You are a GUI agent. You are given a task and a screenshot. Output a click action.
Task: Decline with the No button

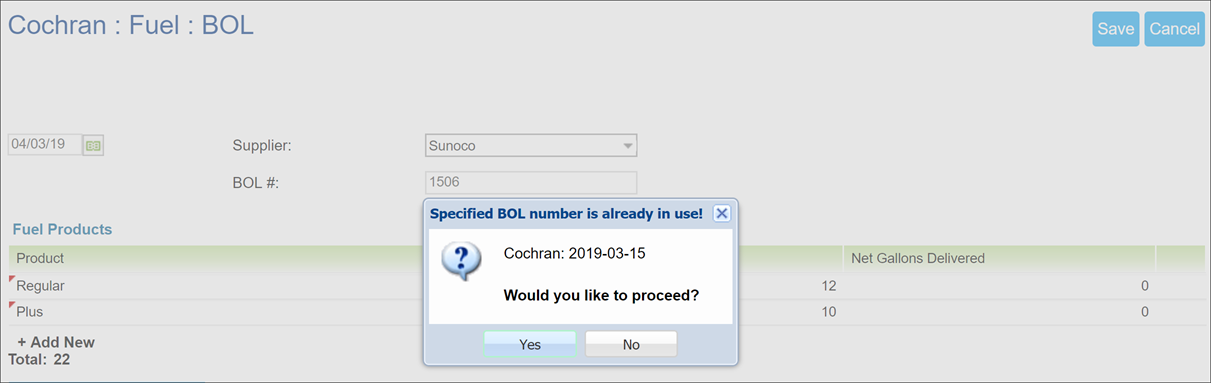pyautogui.click(x=631, y=344)
